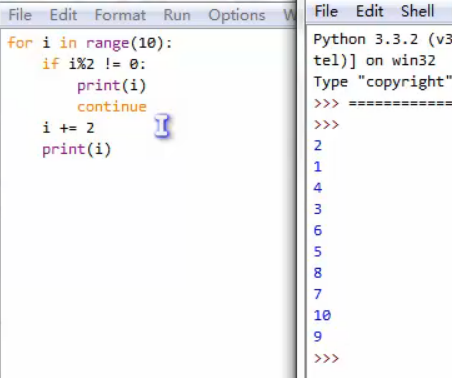Image resolution: width=452 pixels, height=378 pixels.
Task: Click the output value 6 in the shell
Action: coord(318,230)
